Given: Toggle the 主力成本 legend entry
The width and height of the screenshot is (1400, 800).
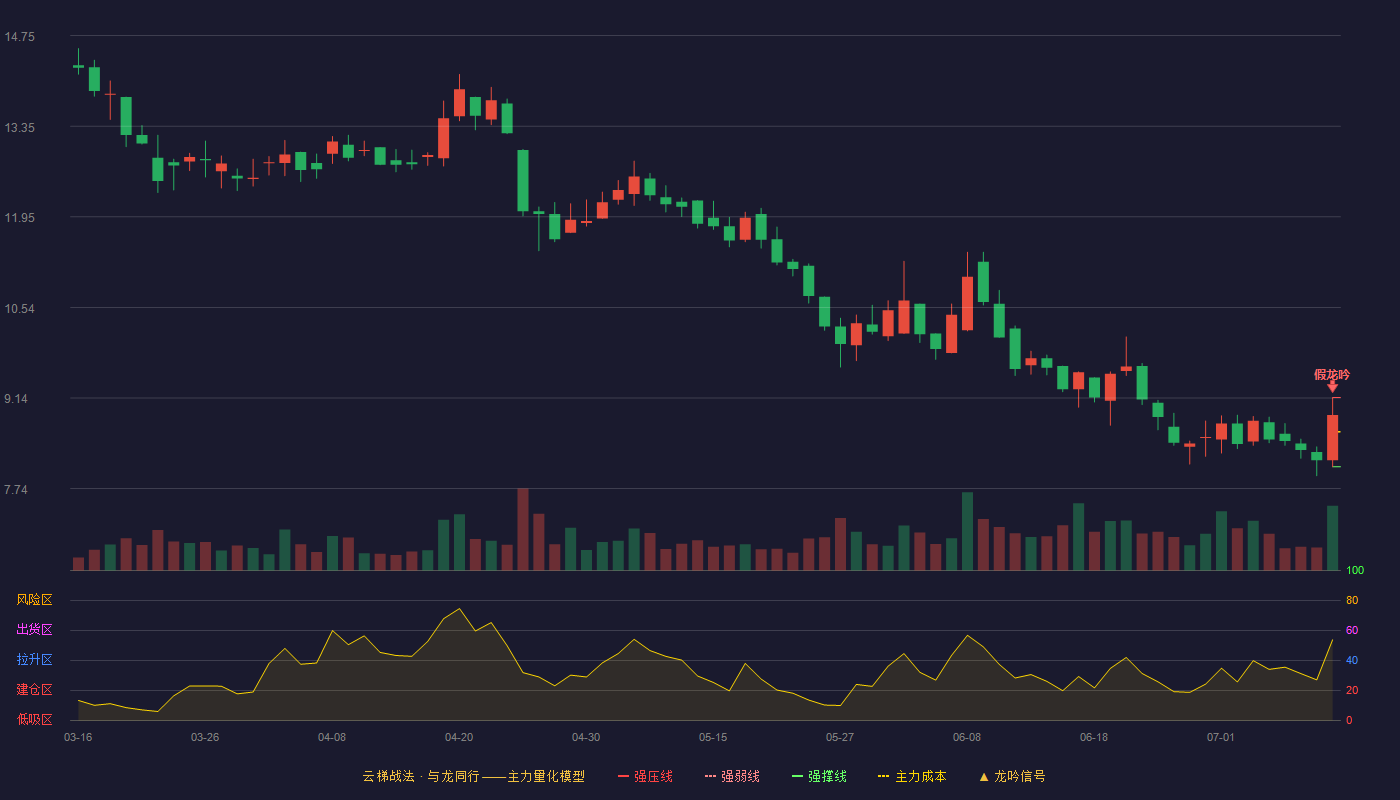Looking at the screenshot, I should [912, 776].
